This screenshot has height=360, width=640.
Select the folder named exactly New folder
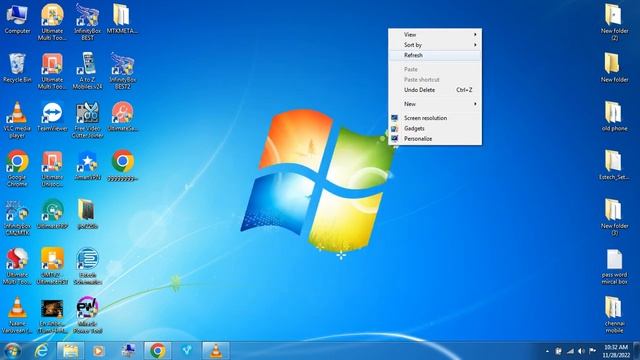(x=614, y=68)
